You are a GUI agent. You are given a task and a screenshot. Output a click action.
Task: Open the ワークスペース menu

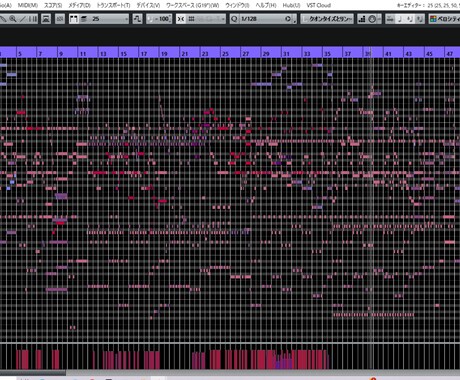pos(192,5)
